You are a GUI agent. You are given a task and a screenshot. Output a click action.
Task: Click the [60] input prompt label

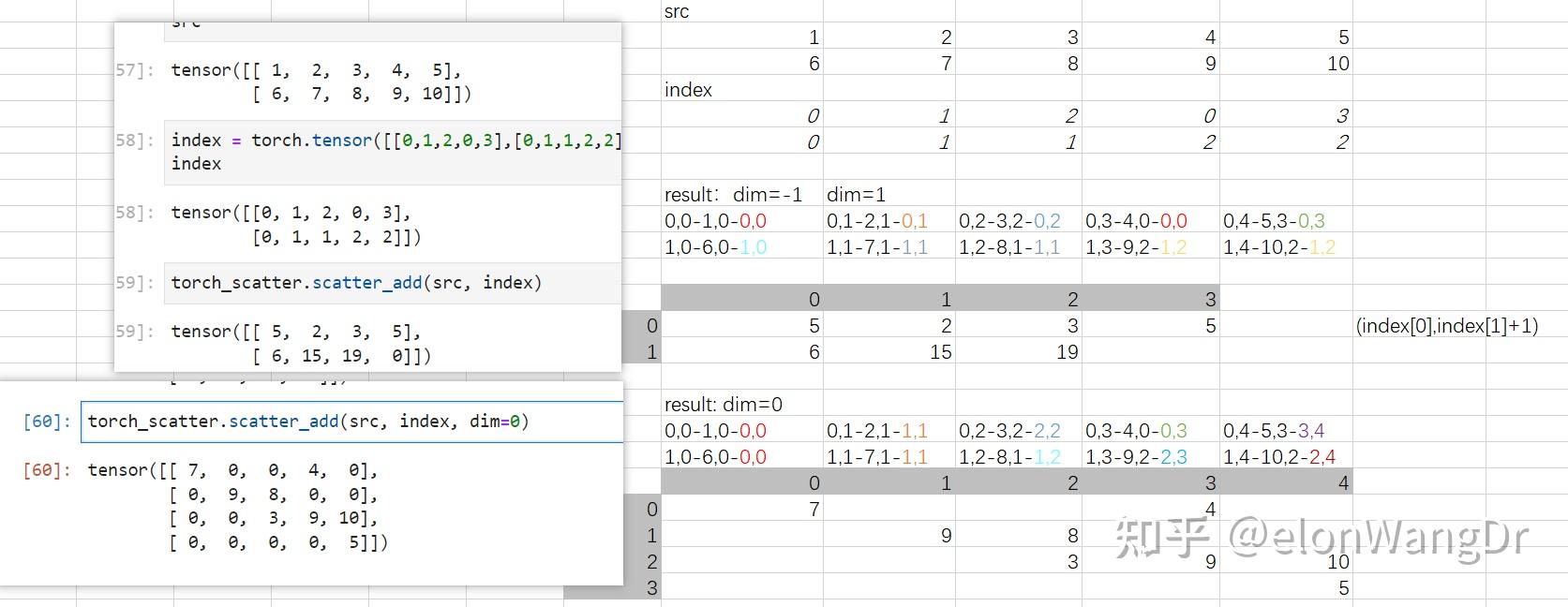pyautogui.click(x=47, y=422)
